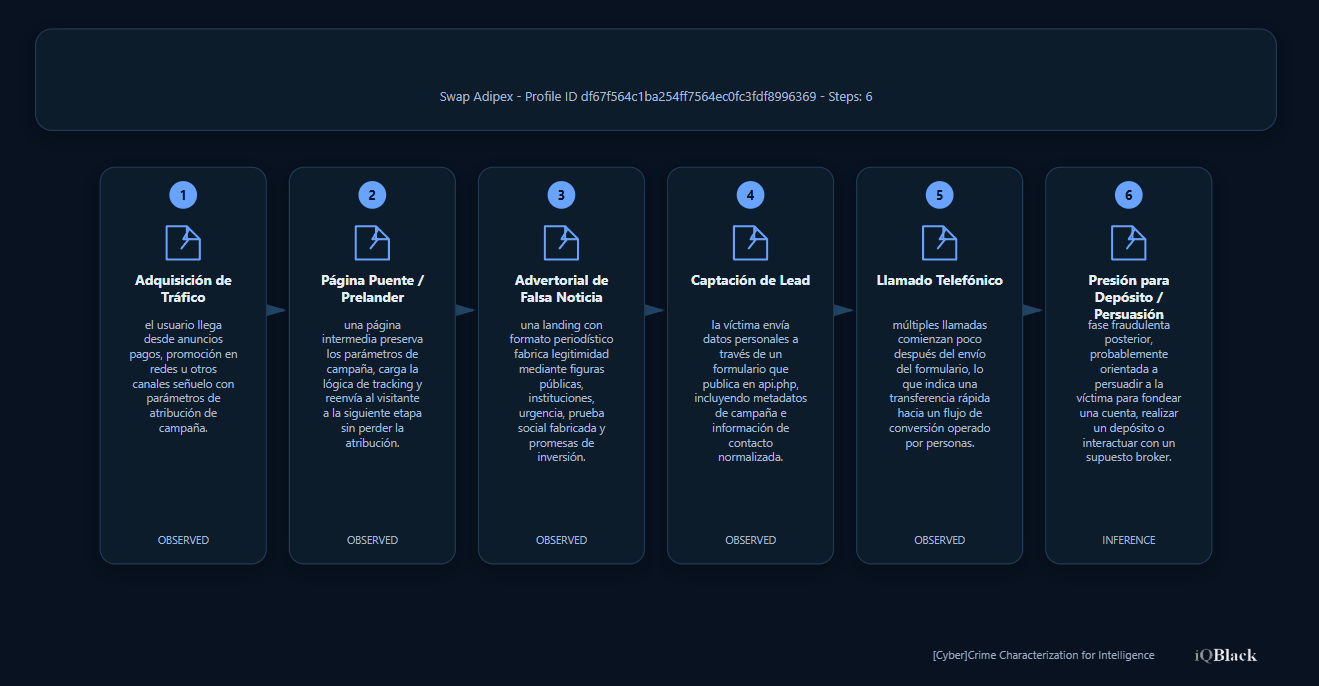Click the document icon in Adquisición de Tráfico card
This screenshot has width=1319, height=686.
coord(183,242)
